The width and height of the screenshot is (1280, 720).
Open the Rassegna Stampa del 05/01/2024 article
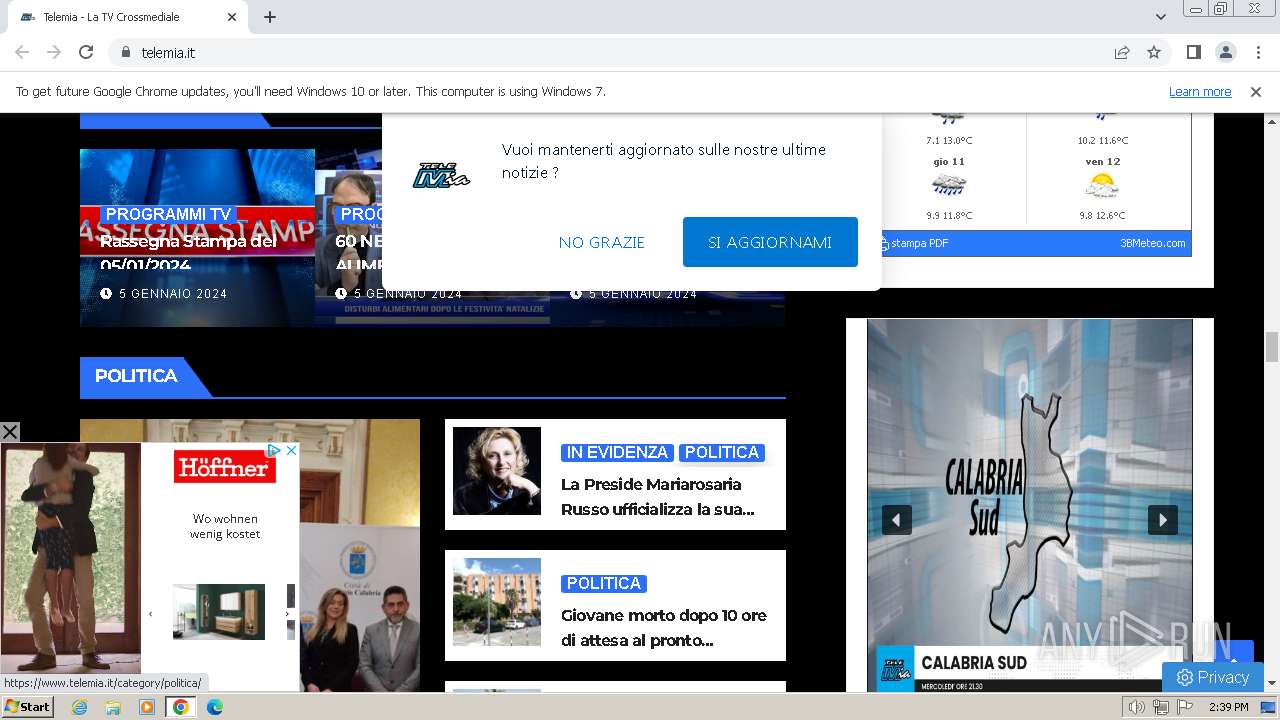[188, 252]
